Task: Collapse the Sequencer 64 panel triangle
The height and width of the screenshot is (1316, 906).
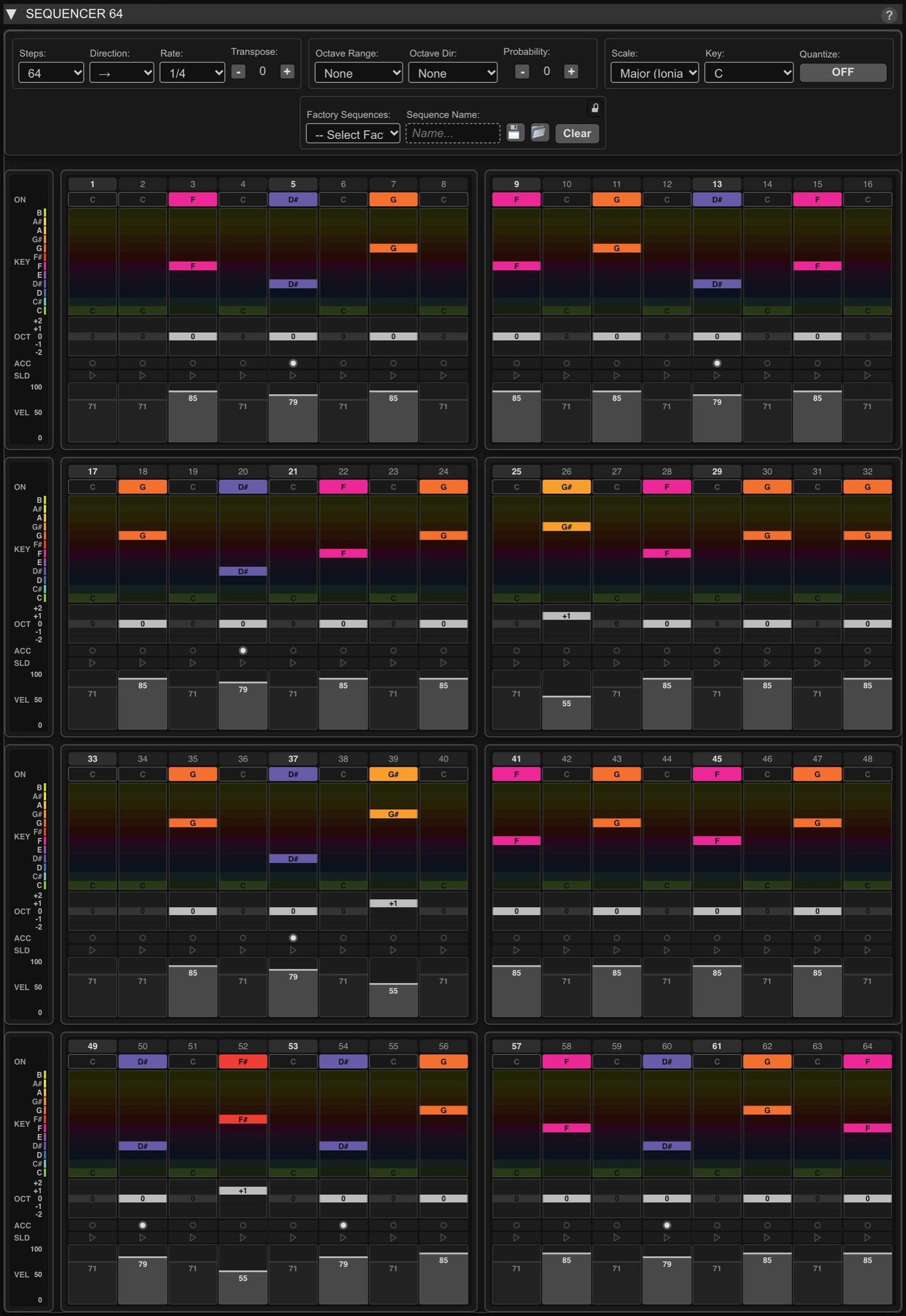Action: click(x=12, y=14)
